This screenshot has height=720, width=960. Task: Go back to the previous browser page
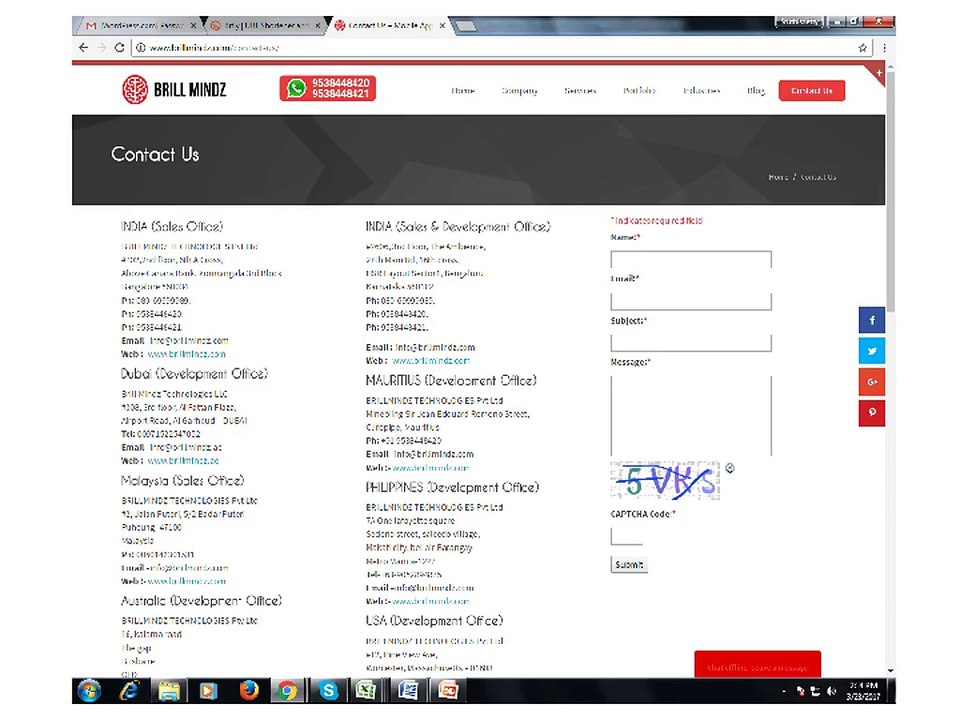(84, 47)
